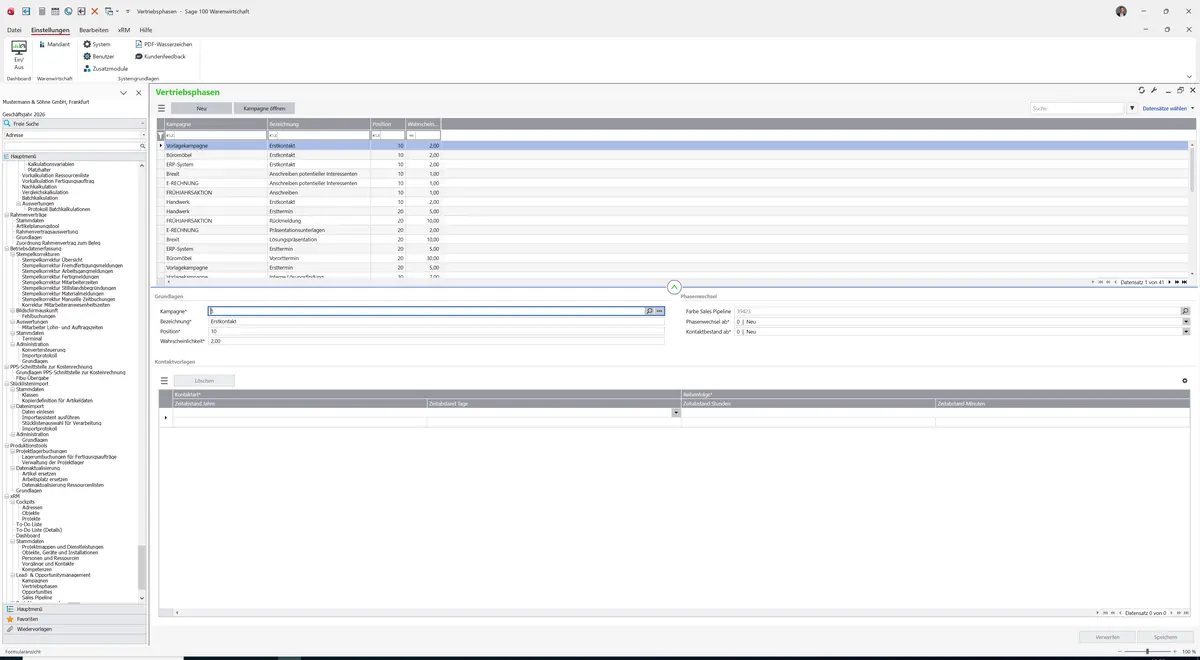Open the Hilfe ribbon tab
This screenshot has width=1200, height=660.
pyautogui.click(x=146, y=30)
